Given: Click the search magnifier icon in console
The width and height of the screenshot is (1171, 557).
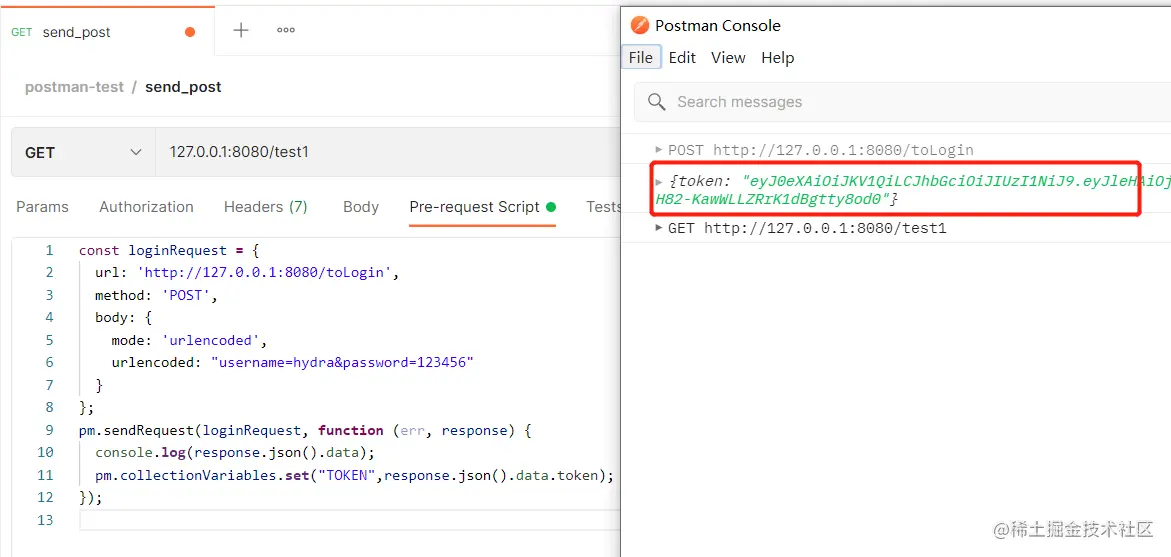Looking at the screenshot, I should click(657, 102).
